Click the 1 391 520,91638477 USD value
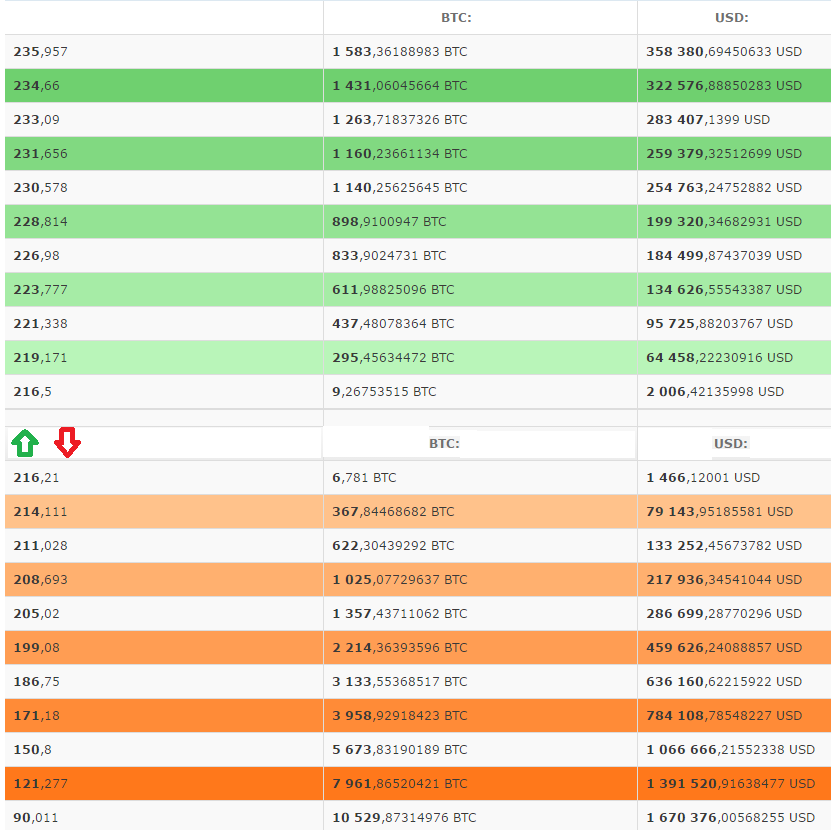This screenshot has width=831, height=830. (x=730, y=783)
